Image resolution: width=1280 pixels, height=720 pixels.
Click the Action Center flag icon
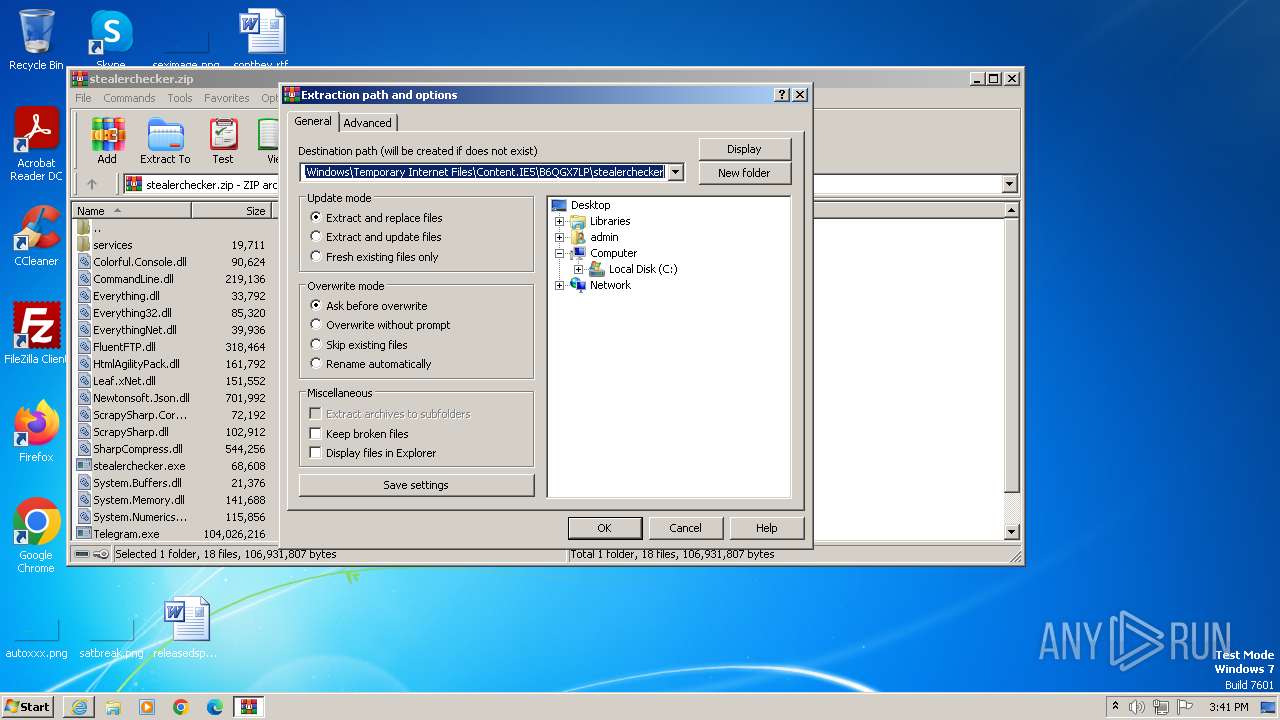click(1185, 707)
